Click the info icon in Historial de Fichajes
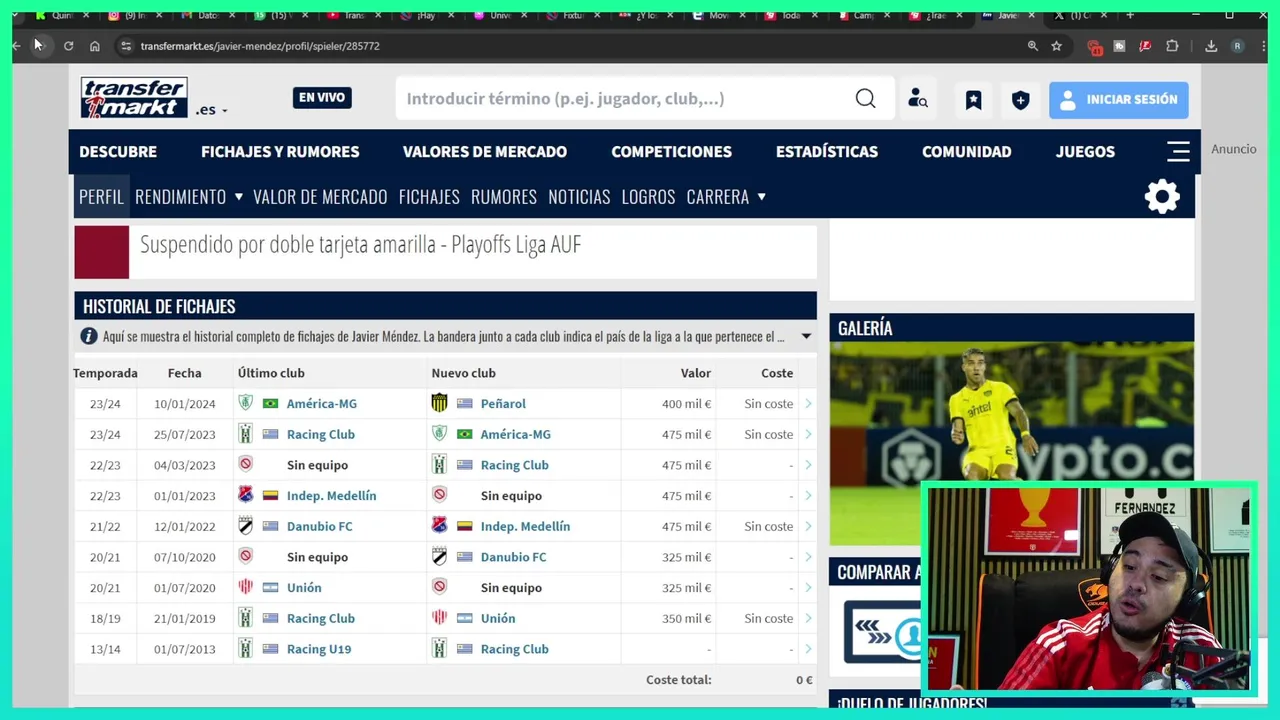 (88, 337)
